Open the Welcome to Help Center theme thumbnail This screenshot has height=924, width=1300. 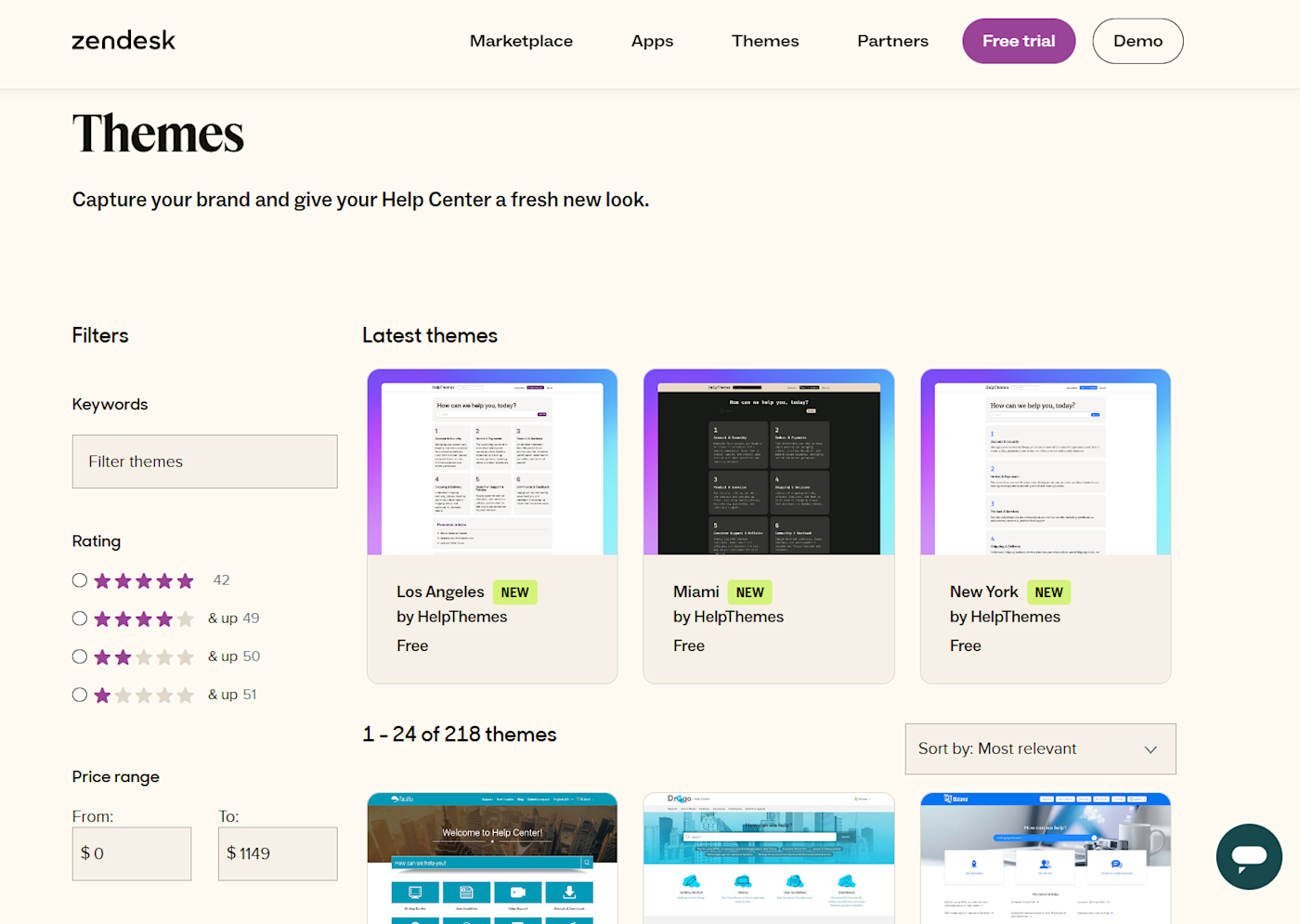tap(492, 858)
